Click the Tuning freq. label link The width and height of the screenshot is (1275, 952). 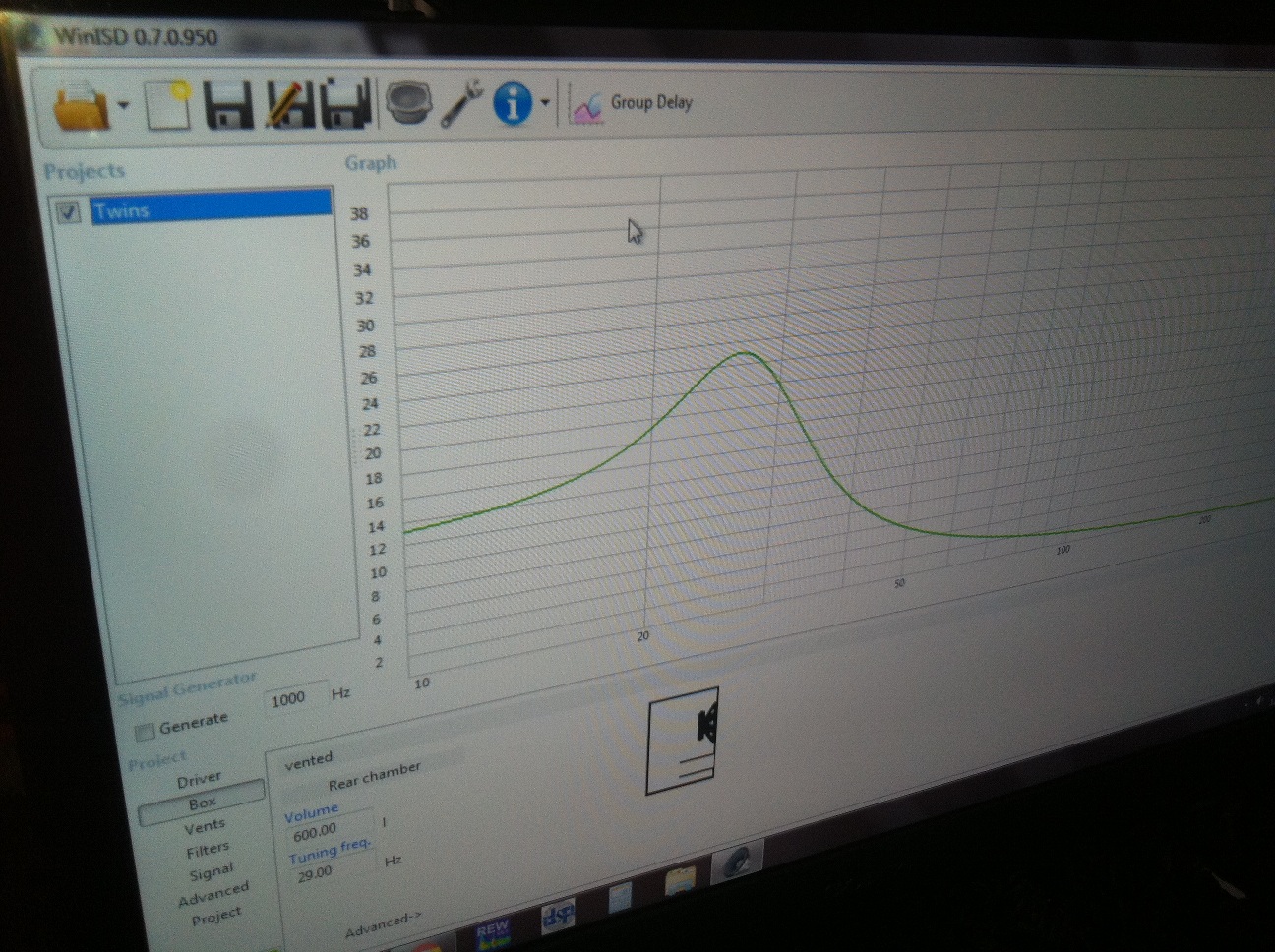pos(330,851)
